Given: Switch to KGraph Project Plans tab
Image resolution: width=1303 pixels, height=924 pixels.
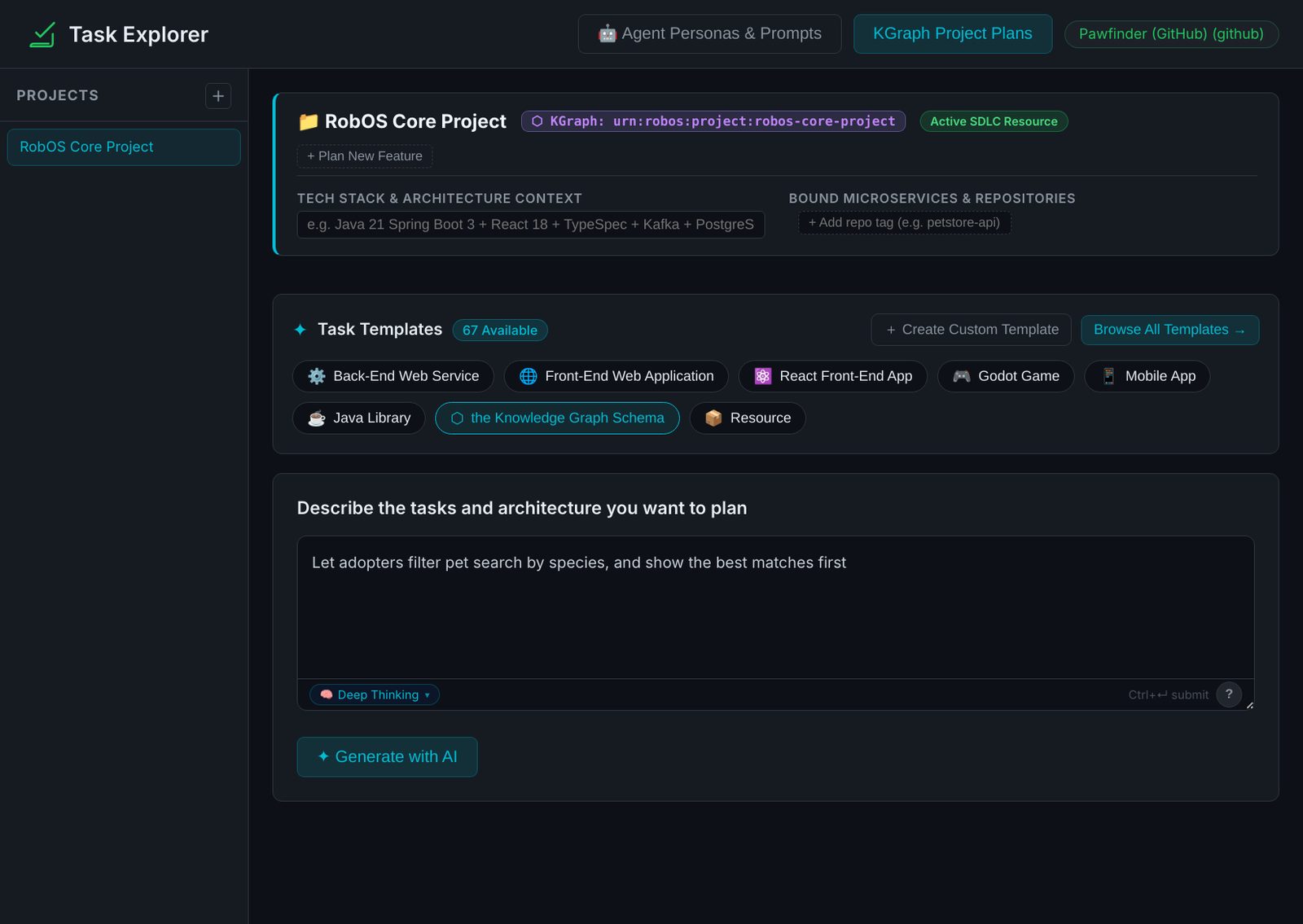Looking at the screenshot, I should click(x=953, y=34).
